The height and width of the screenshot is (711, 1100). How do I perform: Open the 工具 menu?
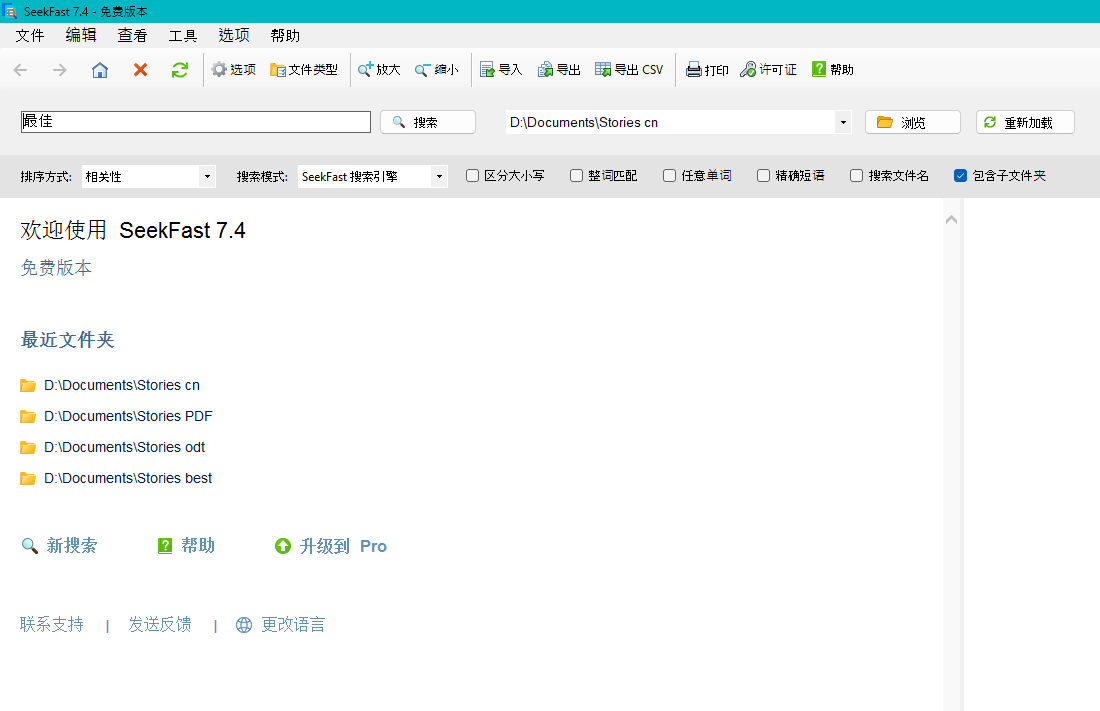point(182,35)
